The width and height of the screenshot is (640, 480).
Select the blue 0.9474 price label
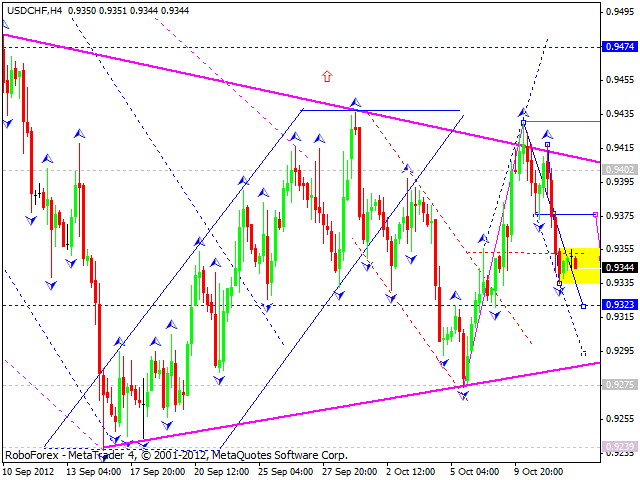(620, 47)
